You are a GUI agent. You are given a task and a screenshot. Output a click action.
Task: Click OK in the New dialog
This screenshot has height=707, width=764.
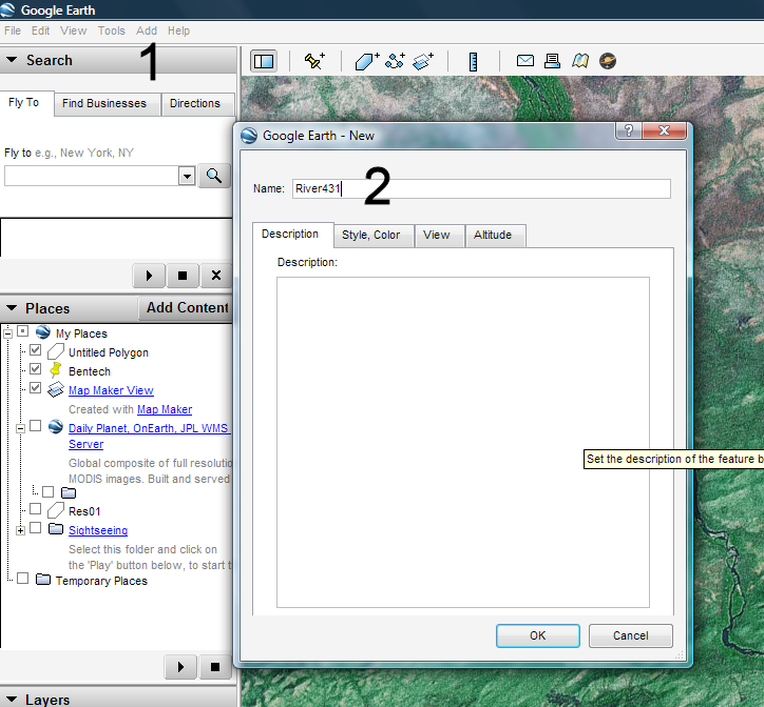coord(538,635)
